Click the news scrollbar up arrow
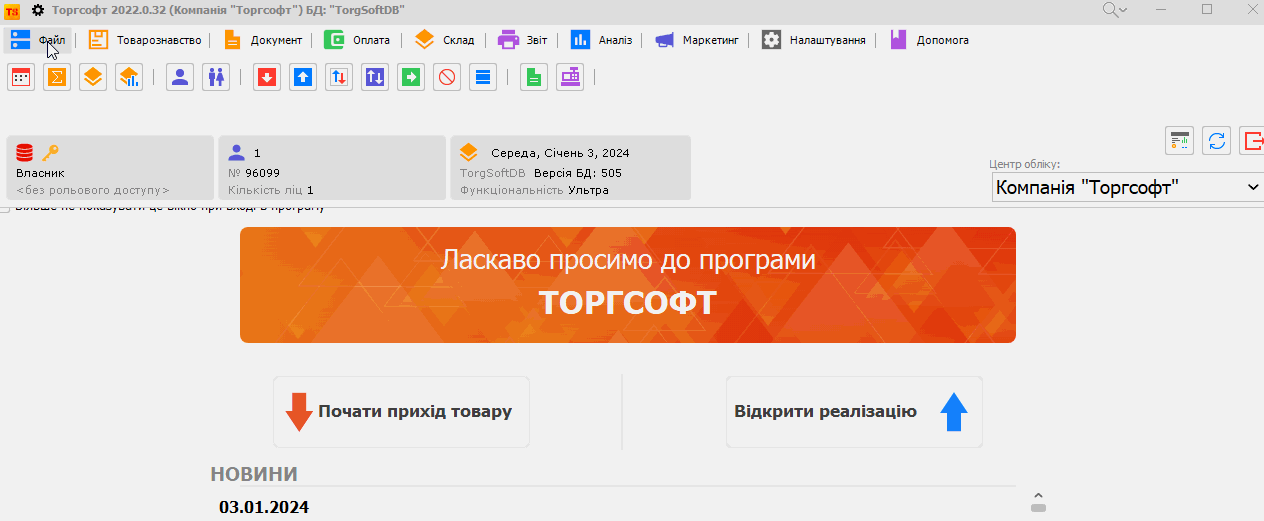Image resolution: width=1264 pixels, height=521 pixels. [1038, 495]
